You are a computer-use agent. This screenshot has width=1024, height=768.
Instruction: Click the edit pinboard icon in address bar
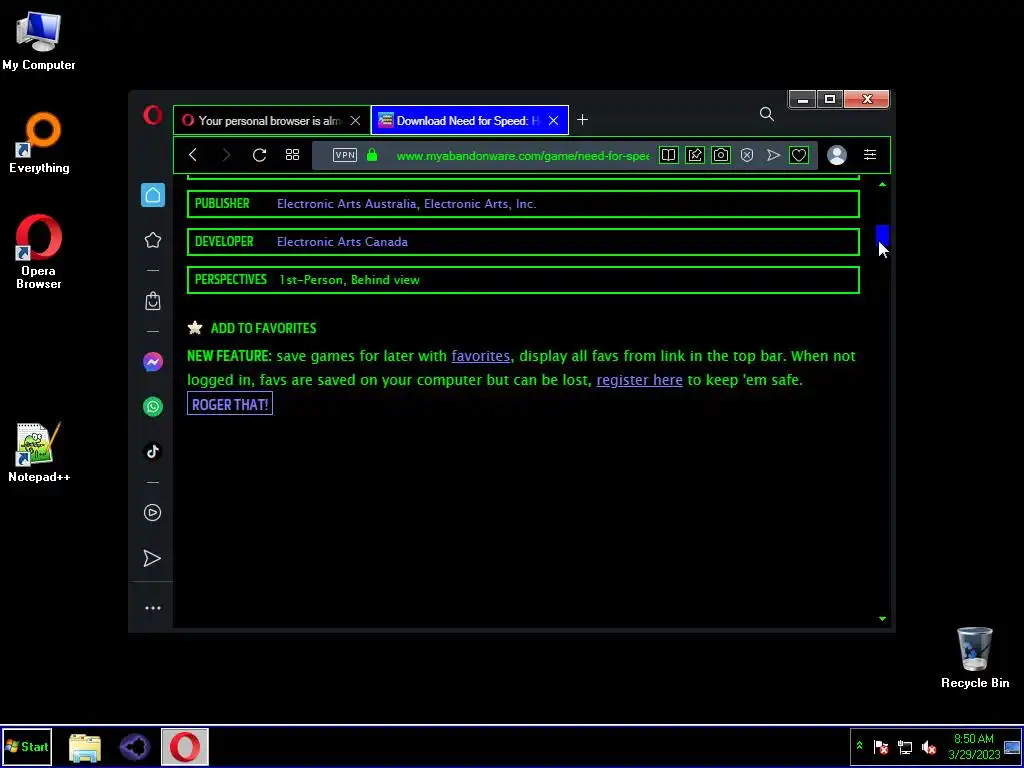tap(695, 155)
